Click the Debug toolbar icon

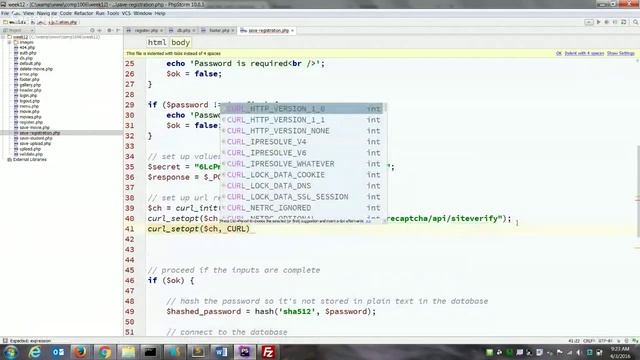point(607,22)
